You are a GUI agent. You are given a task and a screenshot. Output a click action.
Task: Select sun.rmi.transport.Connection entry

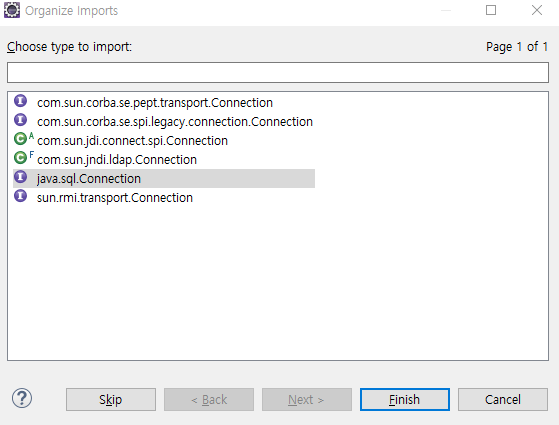(x=114, y=197)
